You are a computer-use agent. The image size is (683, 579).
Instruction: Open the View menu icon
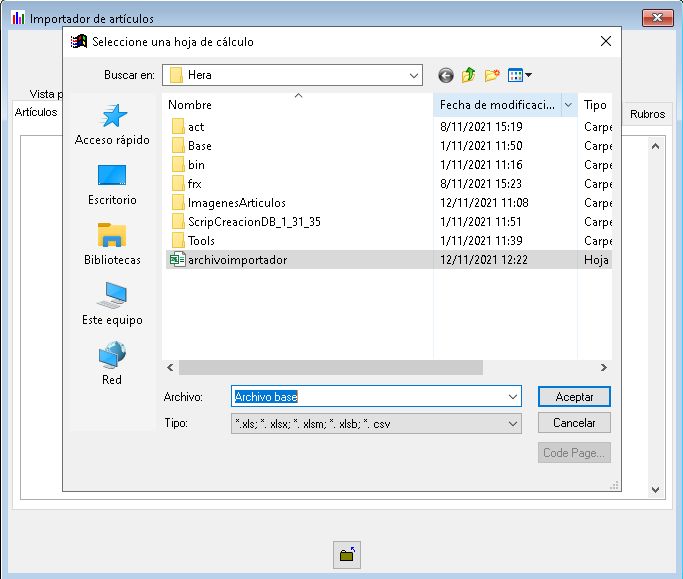(520, 75)
